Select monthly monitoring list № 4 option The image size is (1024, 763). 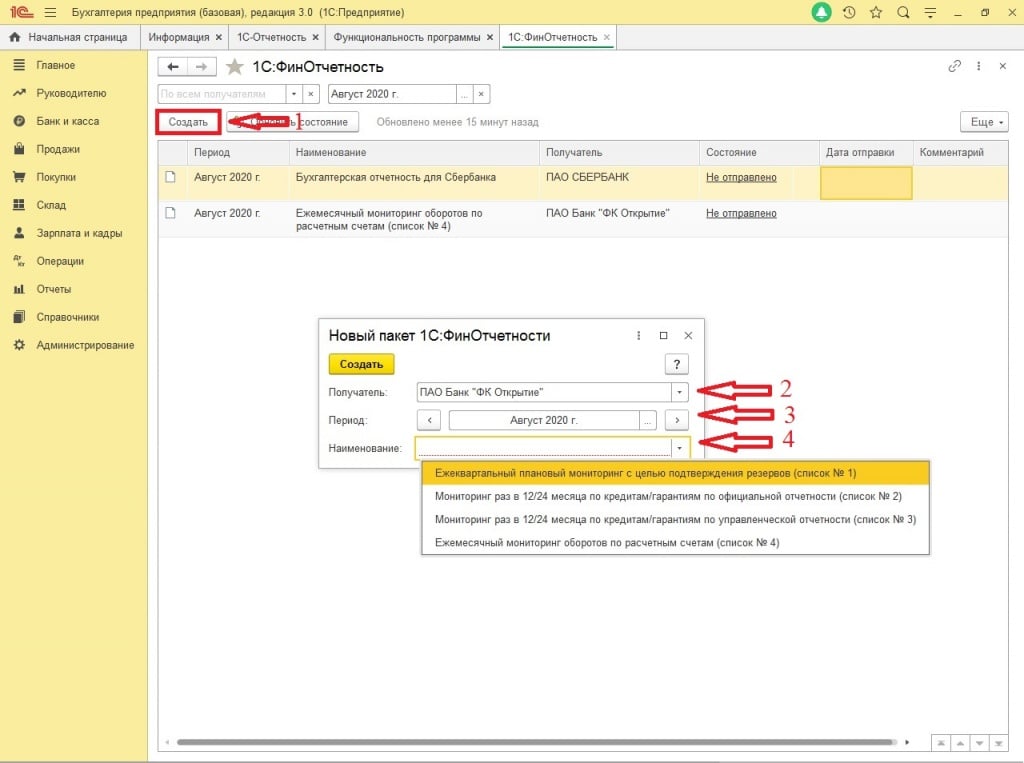(x=606, y=543)
